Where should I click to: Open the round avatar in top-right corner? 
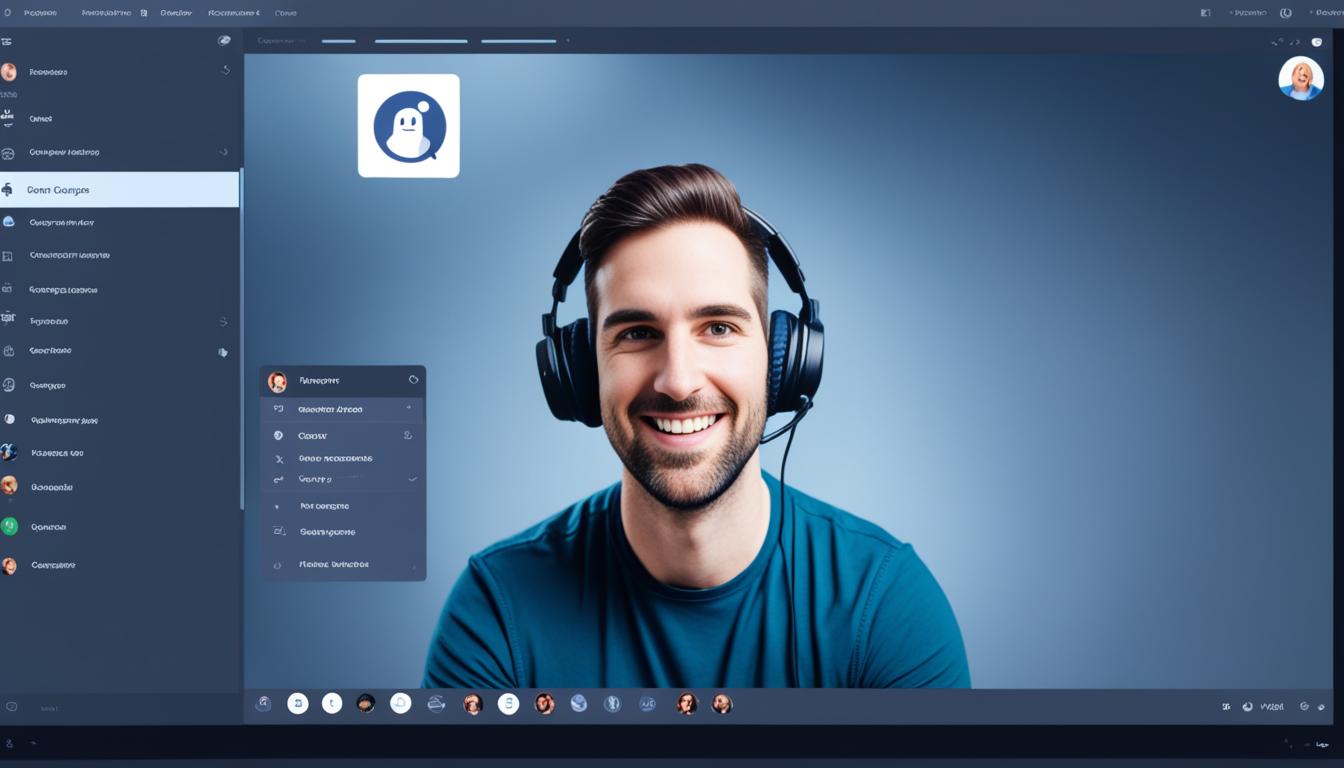pyautogui.click(x=1300, y=78)
